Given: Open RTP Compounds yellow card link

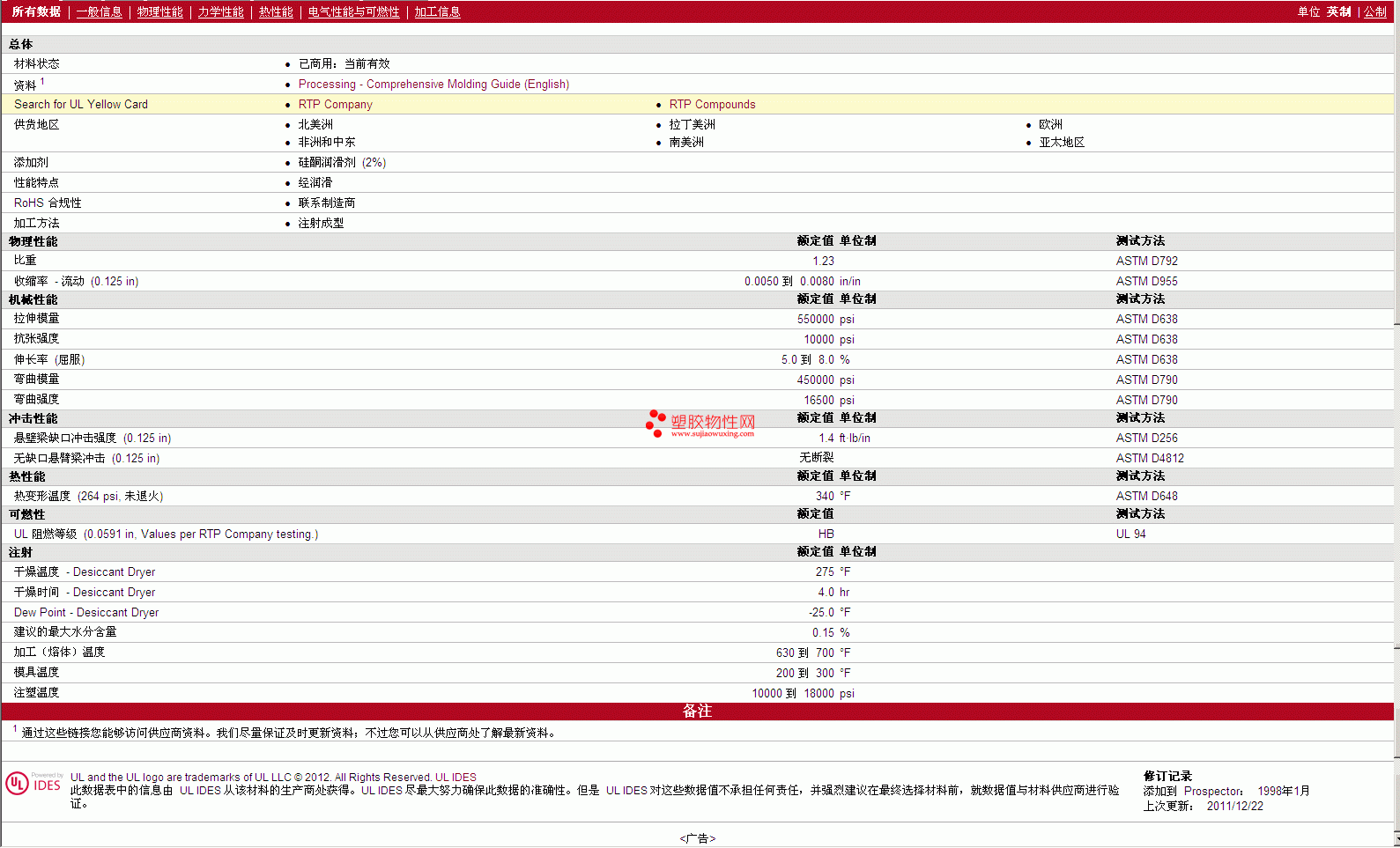Looking at the screenshot, I should point(712,104).
